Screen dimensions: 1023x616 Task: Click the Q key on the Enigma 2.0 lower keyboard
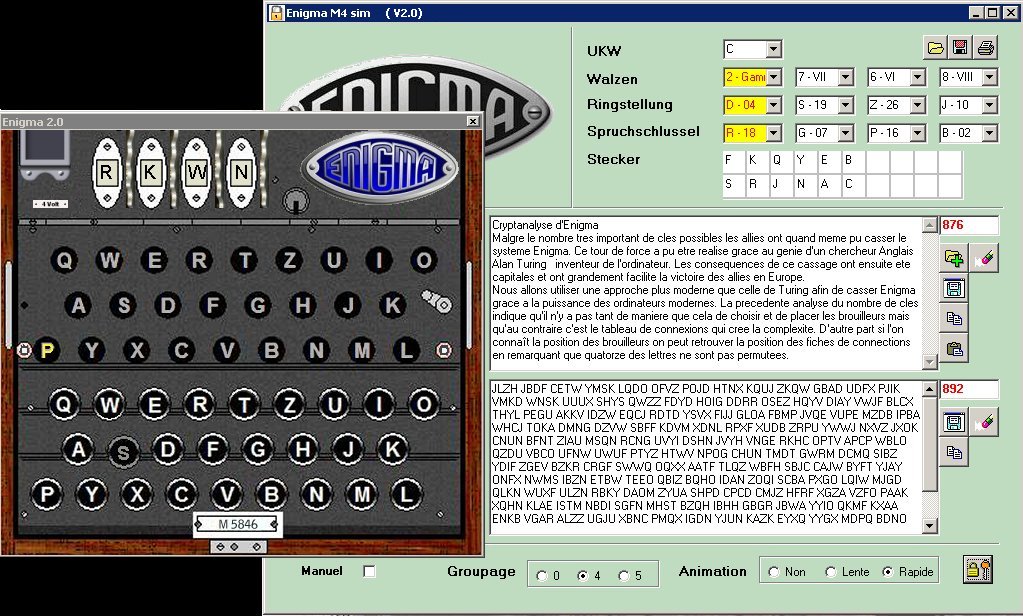[63, 405]
